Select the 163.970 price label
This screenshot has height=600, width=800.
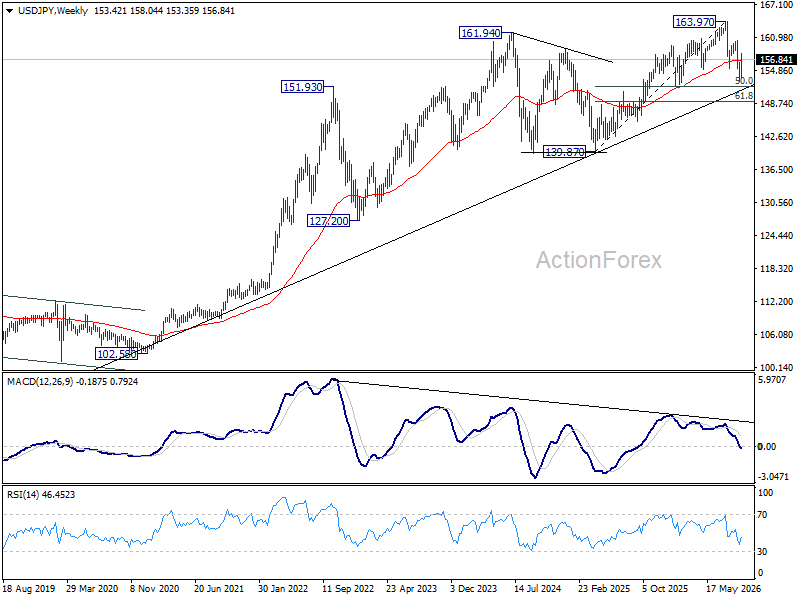coord(694,22)
